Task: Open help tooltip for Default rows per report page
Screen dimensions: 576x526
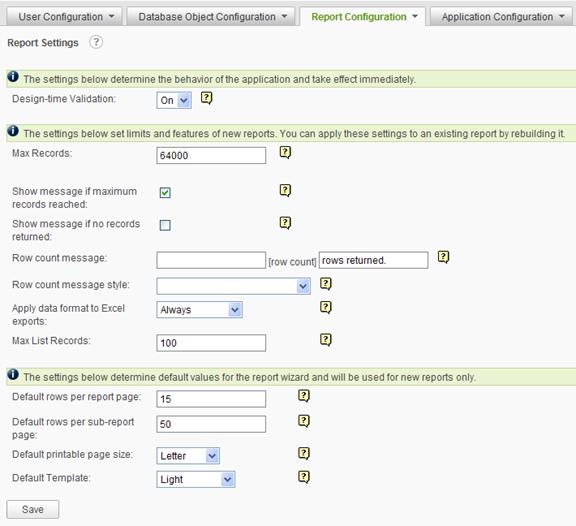Action: point(304,396)
